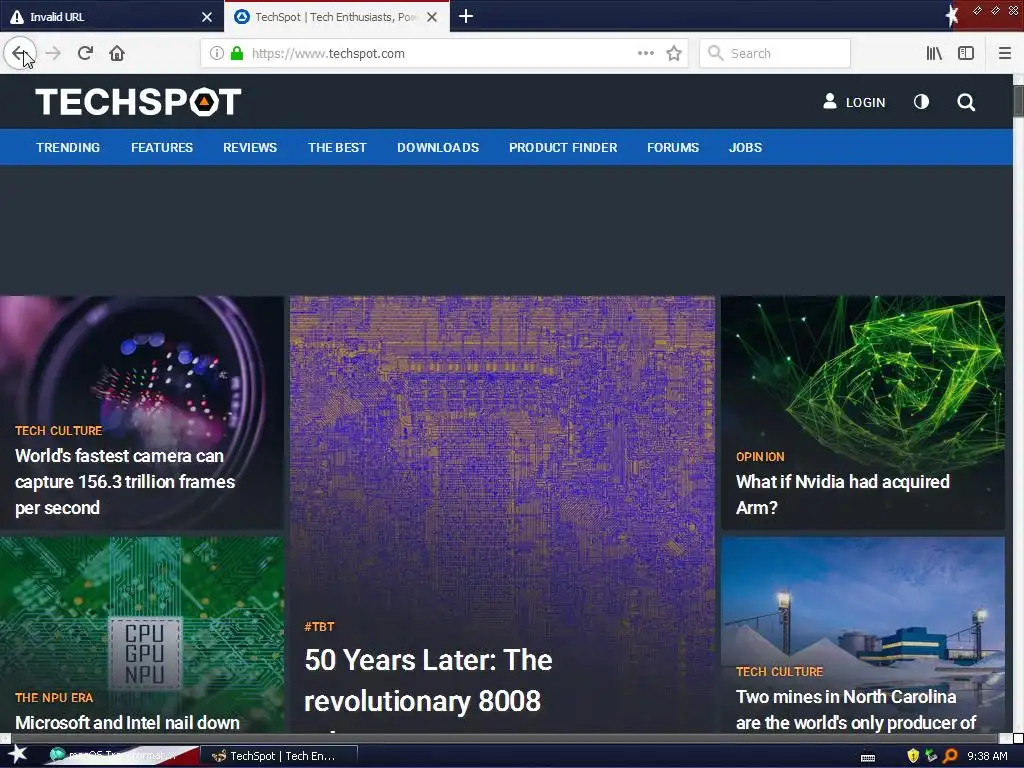Click the URL address bar
The width and height of the screenshot is (1024, 768).
[x=444, y=53]
